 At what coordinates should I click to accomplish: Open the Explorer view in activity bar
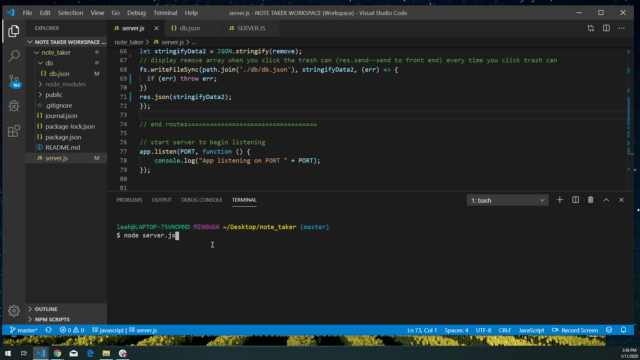(x=13, y=31)
